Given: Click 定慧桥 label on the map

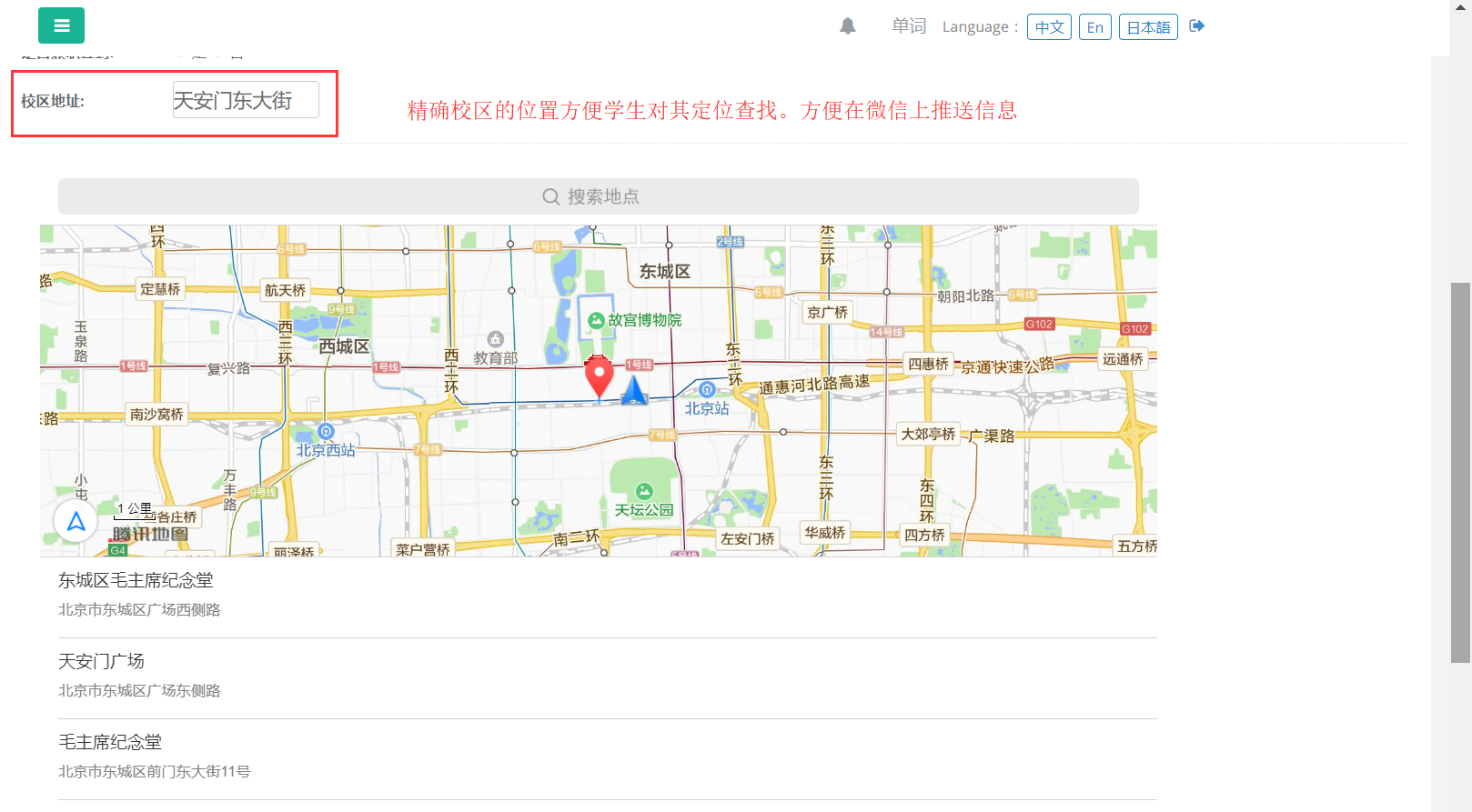Looking at the screenshot, I should [x=160, y=289].
